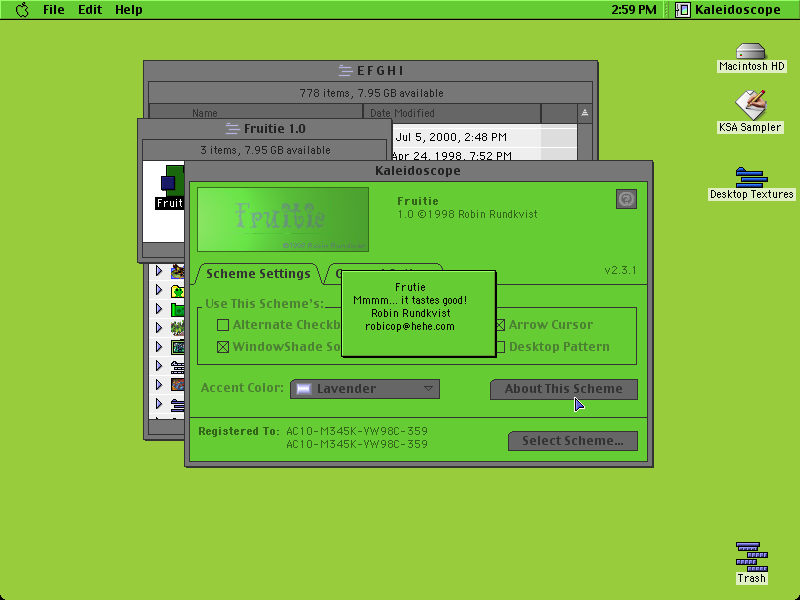The width and height of the screenshot is (800, 600).
Task: Expand the row with the blue striped folder
Action: click(159, 404)
